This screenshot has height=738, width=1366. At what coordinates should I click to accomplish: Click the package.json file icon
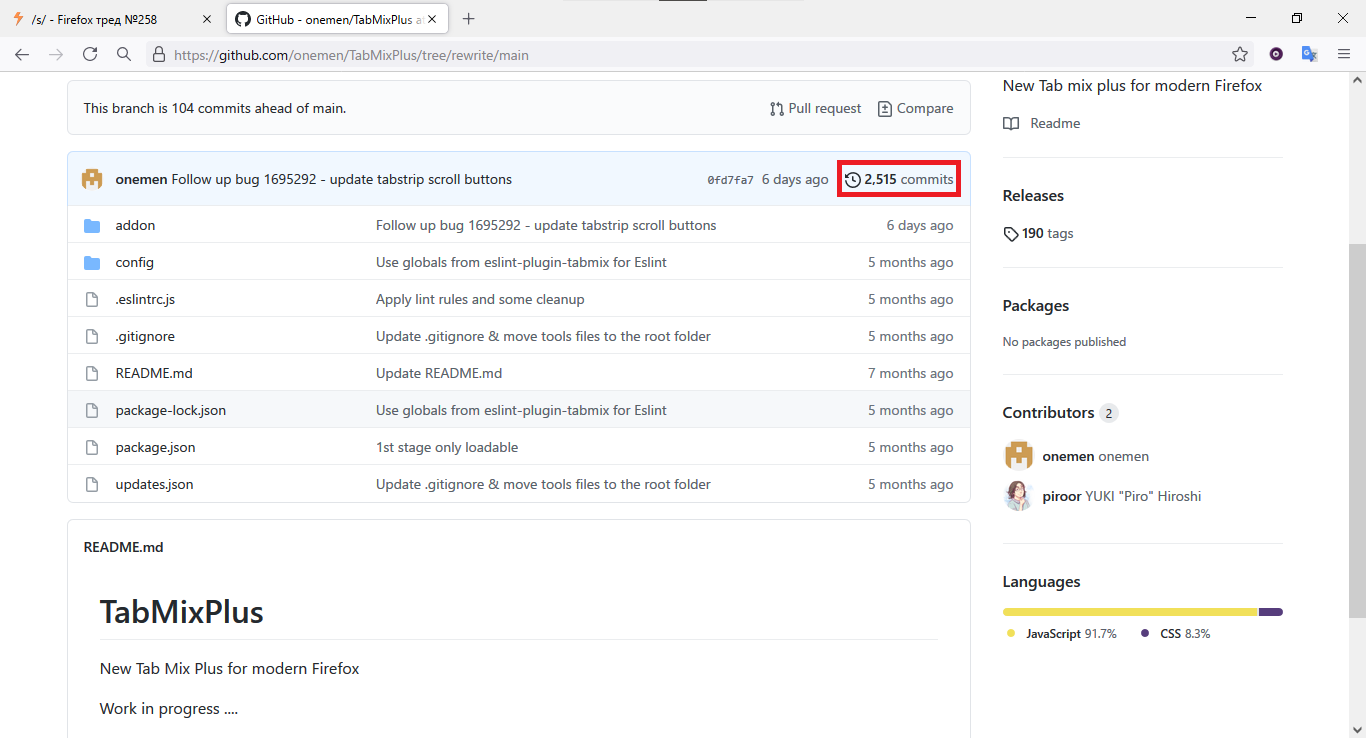point(92,447)
